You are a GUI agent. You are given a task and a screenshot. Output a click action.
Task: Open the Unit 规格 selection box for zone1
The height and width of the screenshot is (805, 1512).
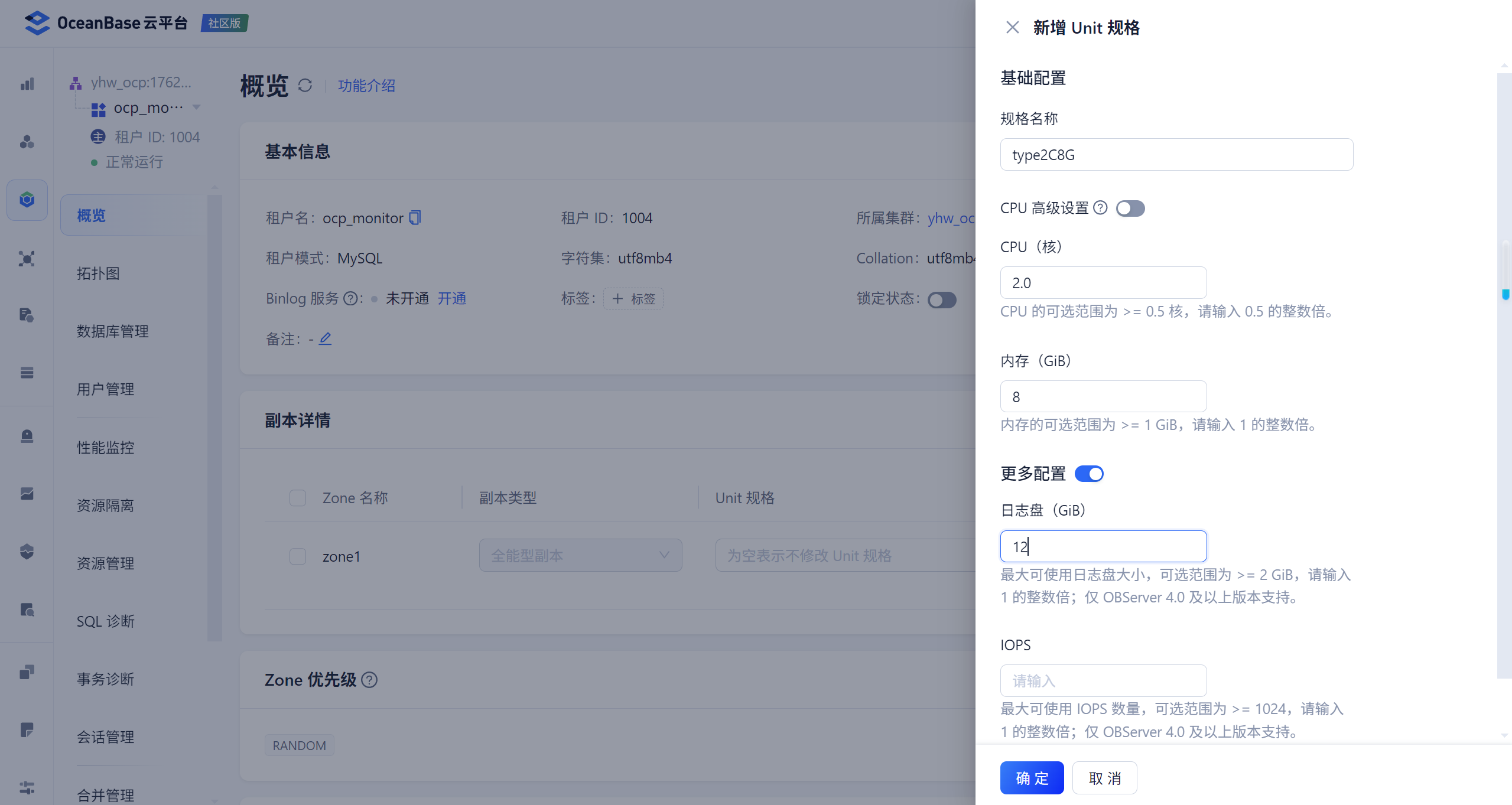click(845, 555)
